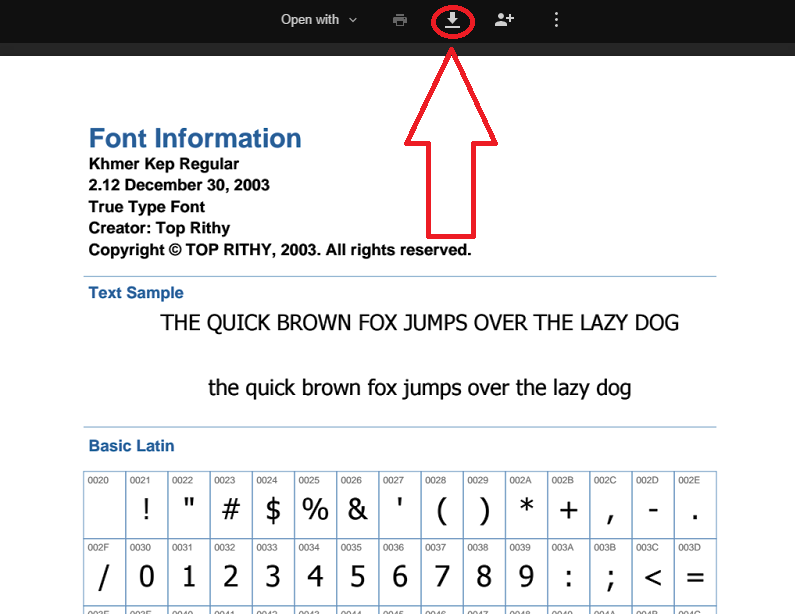Click the dollar sign cell 0024
This screenshot has width=795, height=614.
pyautogui.click(x=273, y=505)
